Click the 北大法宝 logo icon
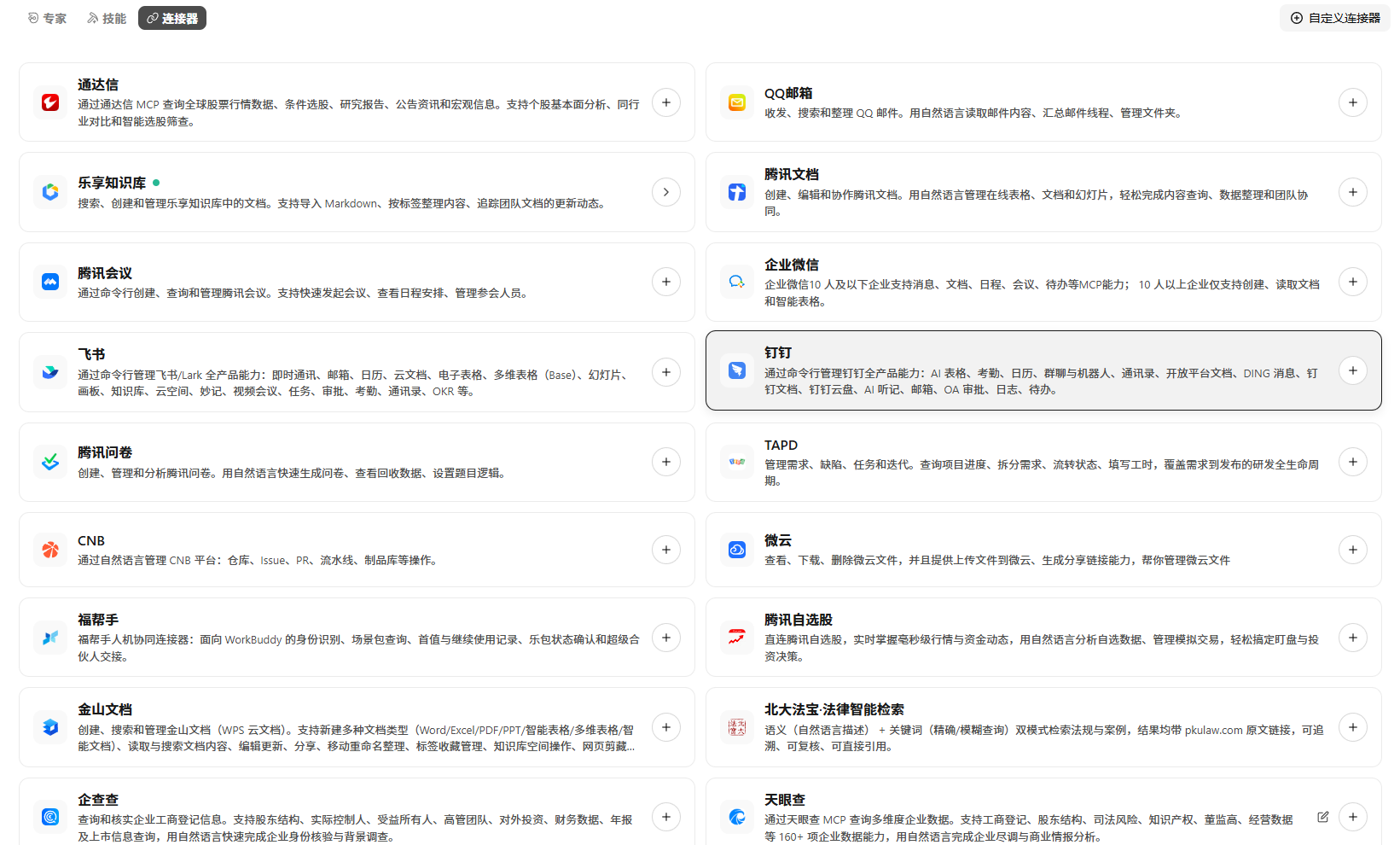The height and width of the screenshot is (845, 1400). [x=737, y=727]
